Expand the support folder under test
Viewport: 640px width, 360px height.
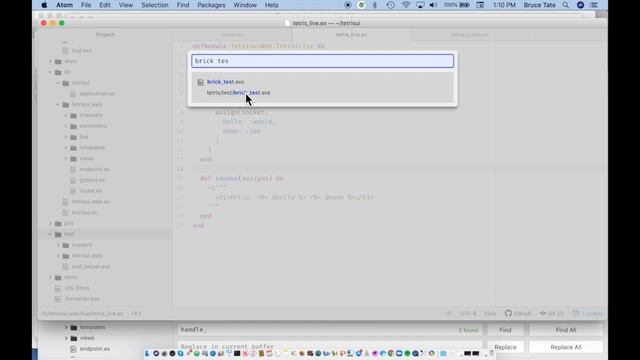[58, 245]
